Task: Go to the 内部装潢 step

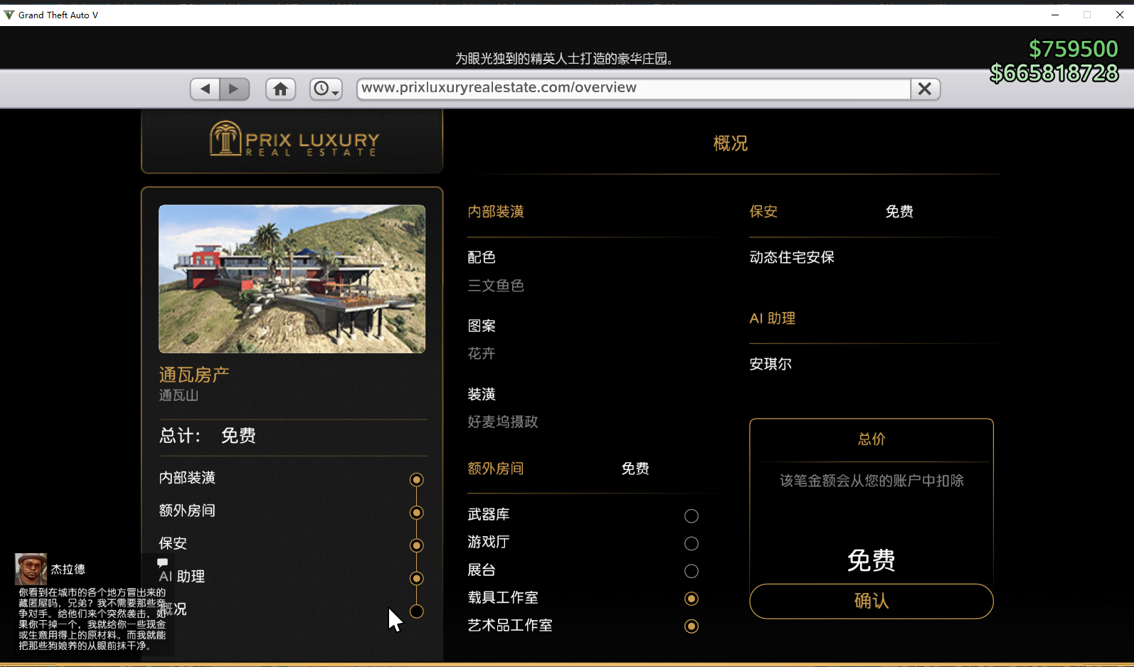Action: [x=187, y=477]
